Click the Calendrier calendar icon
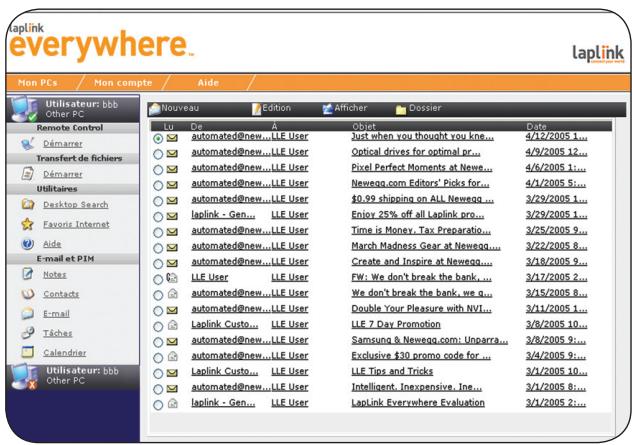This screenshot has height=445, width=632. pos(27,352)
